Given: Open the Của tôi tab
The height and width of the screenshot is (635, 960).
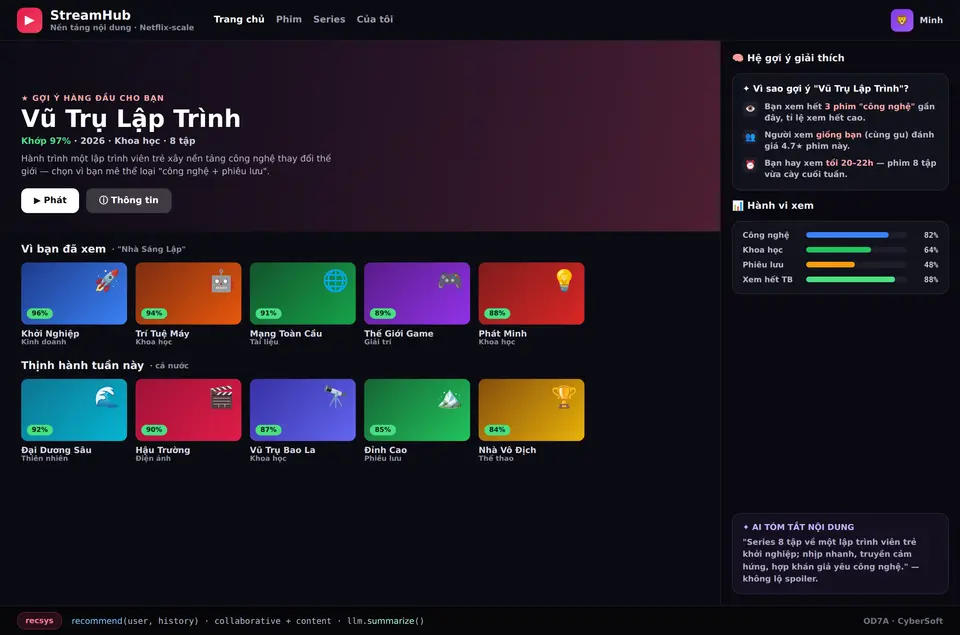Looking at the screenshot, I should (x=375, y=20).
